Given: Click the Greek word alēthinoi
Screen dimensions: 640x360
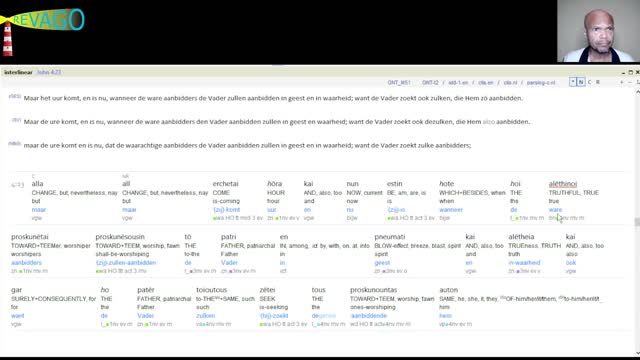Looking at the screenshot, I should 562,184.
